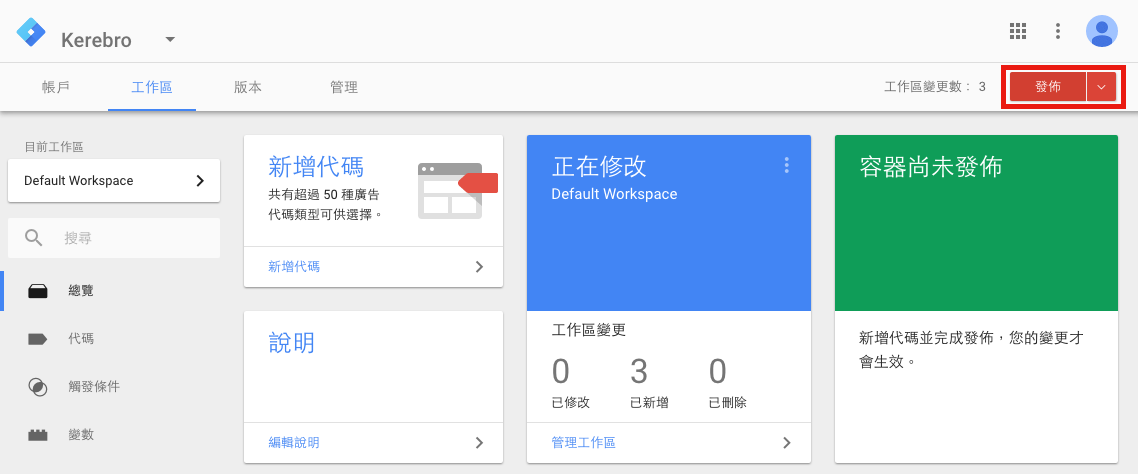Image resolution: width=1138 pixels, height=474 pixels.
Task: Open the three-dot more options menu
Action: (x=1058, y=31)
